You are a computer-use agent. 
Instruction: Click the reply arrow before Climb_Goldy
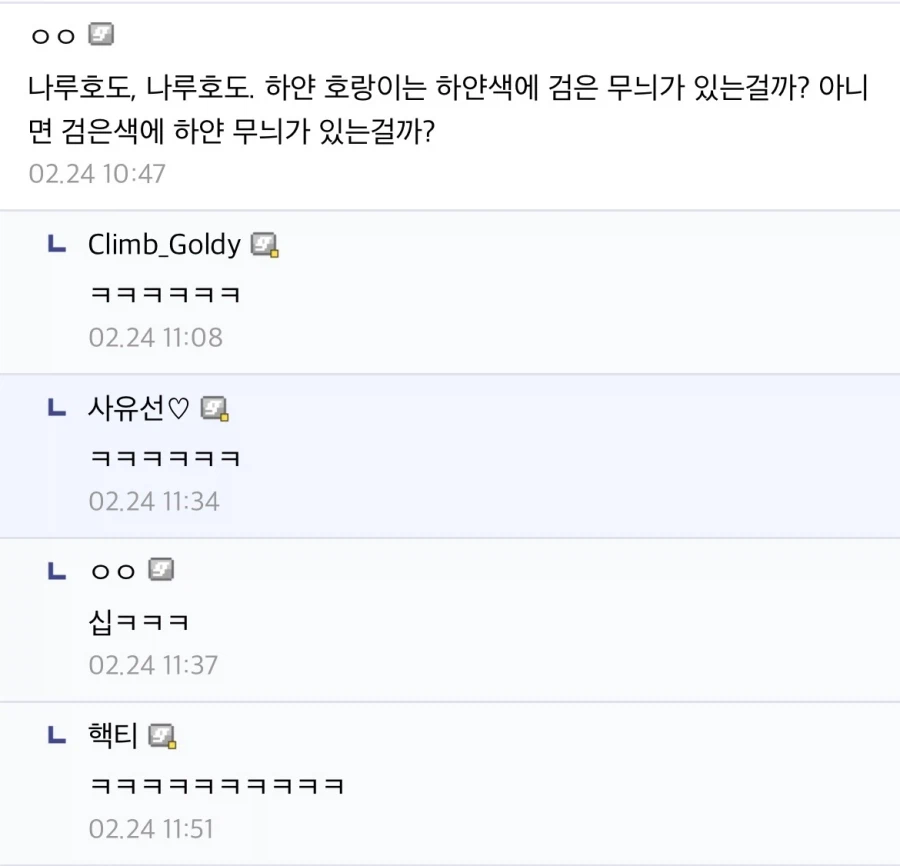[x=56, y=243]
